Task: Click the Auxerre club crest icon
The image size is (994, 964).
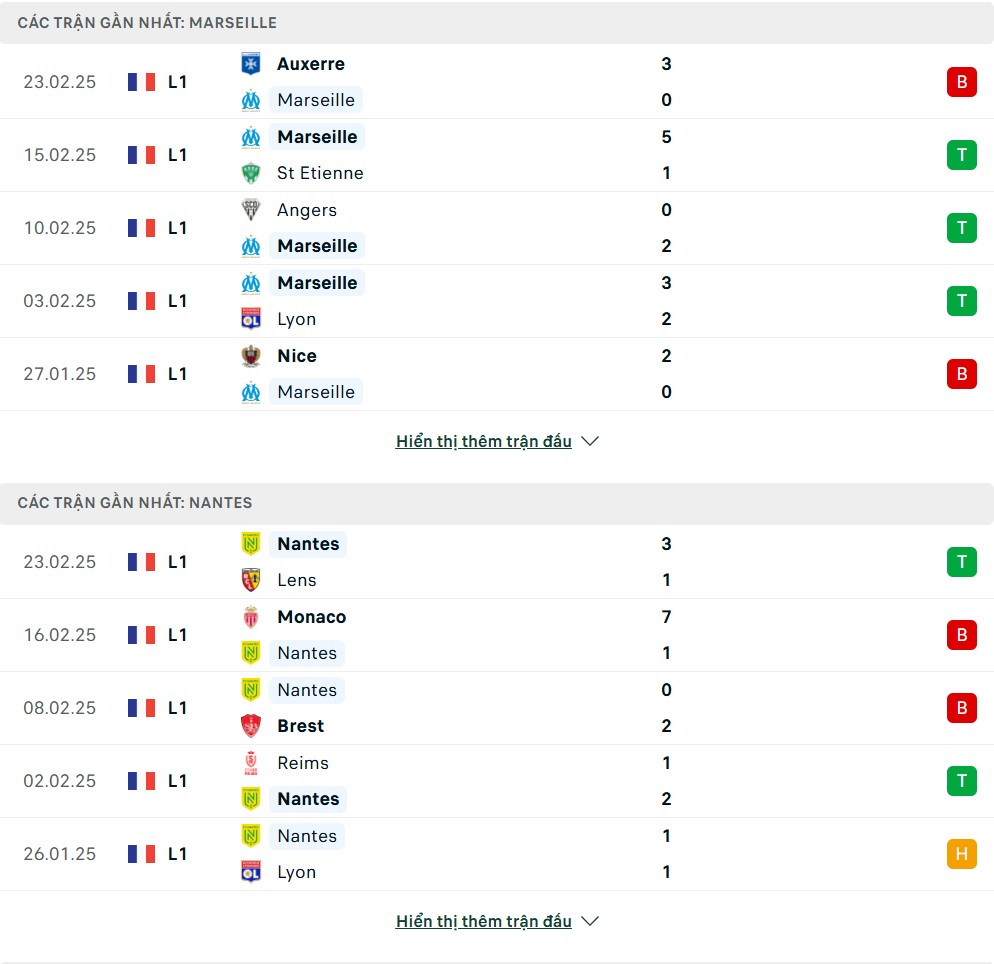Action: click(251, 64)
